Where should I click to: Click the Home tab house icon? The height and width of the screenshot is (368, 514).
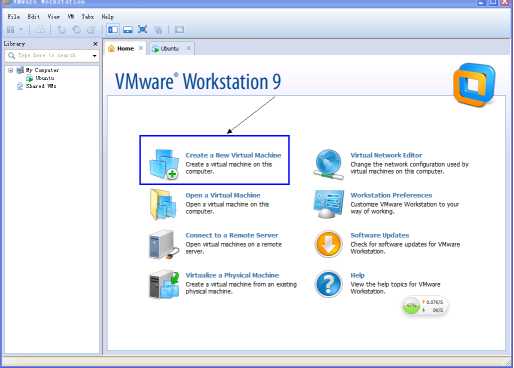pos(112,49)
